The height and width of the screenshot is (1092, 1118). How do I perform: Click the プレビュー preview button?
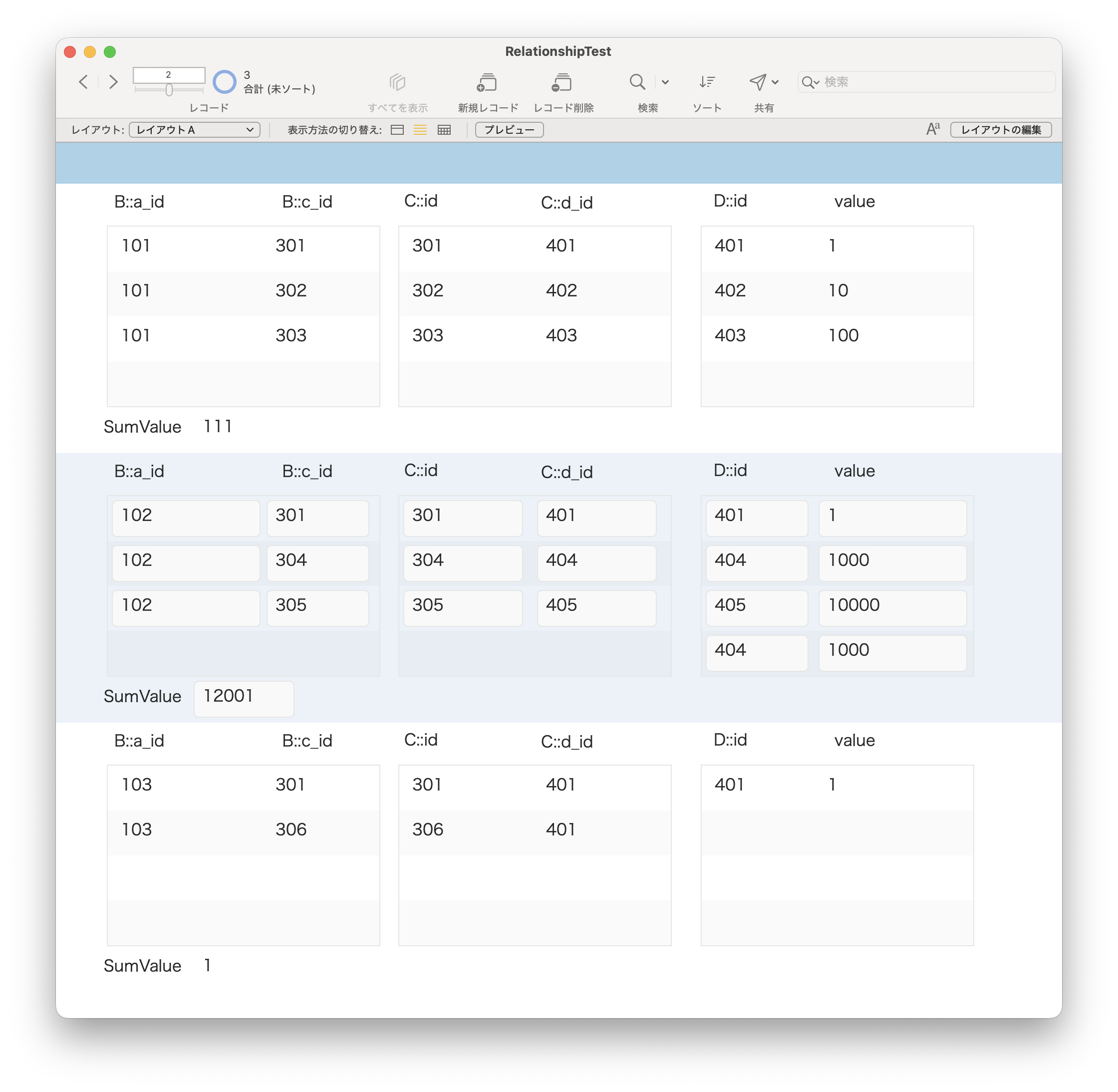509,130
